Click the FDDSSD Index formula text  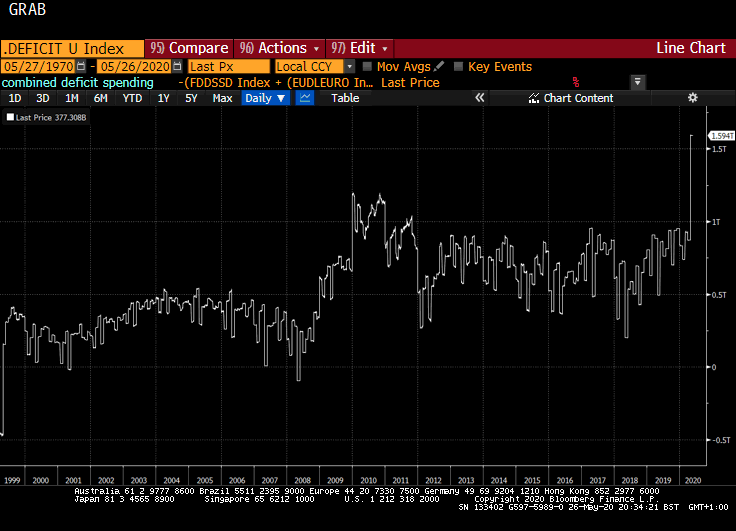[x=276, y=83]
